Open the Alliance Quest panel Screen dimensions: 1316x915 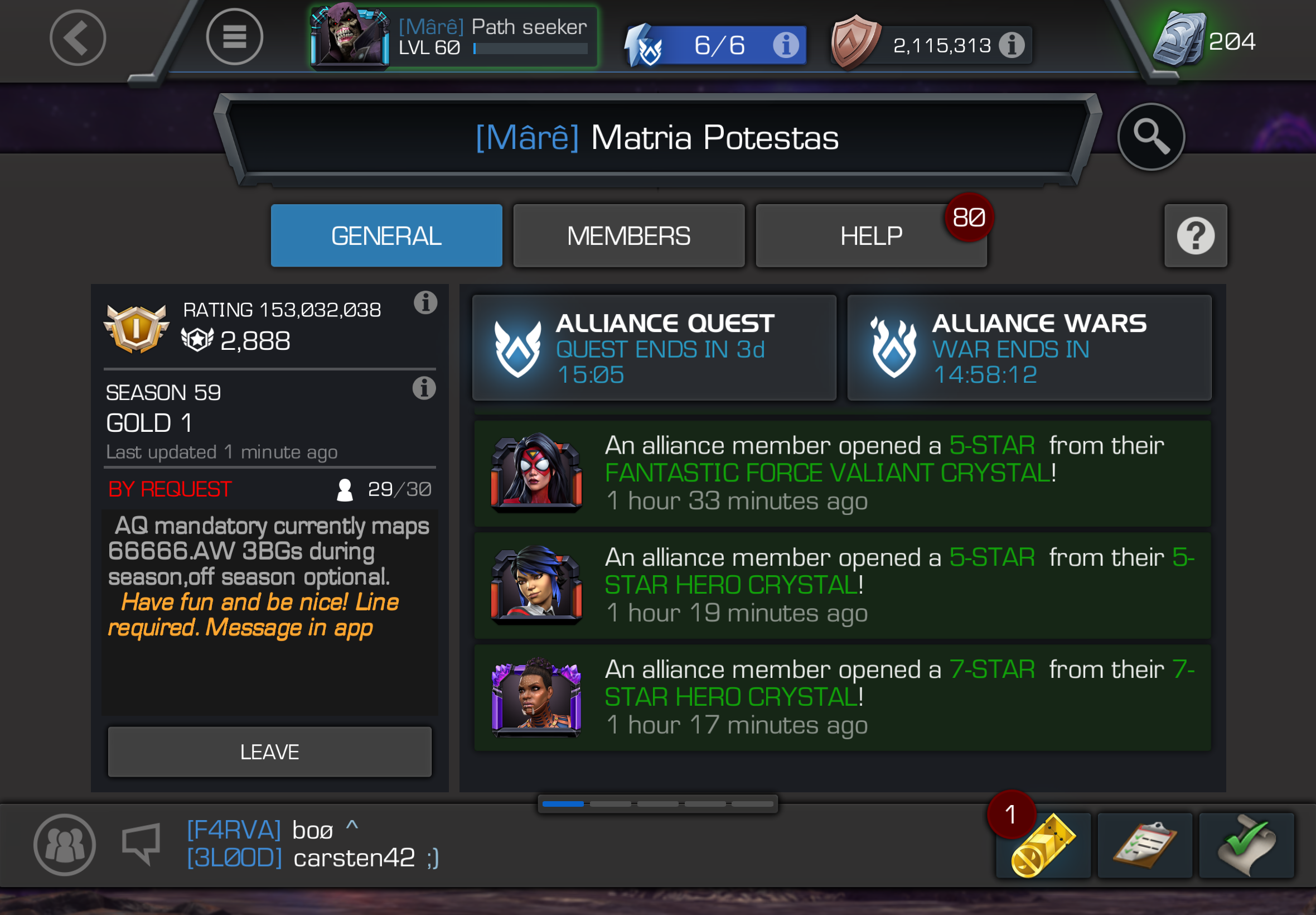click(654, 348)
